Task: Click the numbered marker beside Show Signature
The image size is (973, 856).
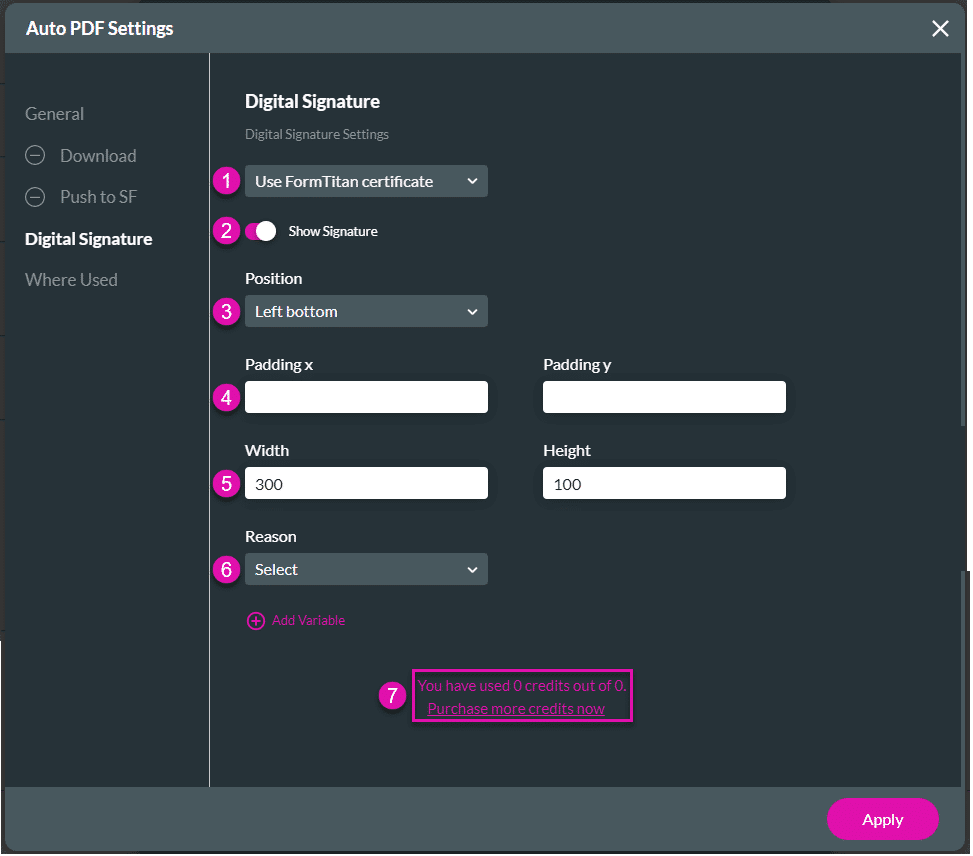Action: pyautogui.click(x=226, y=230)
